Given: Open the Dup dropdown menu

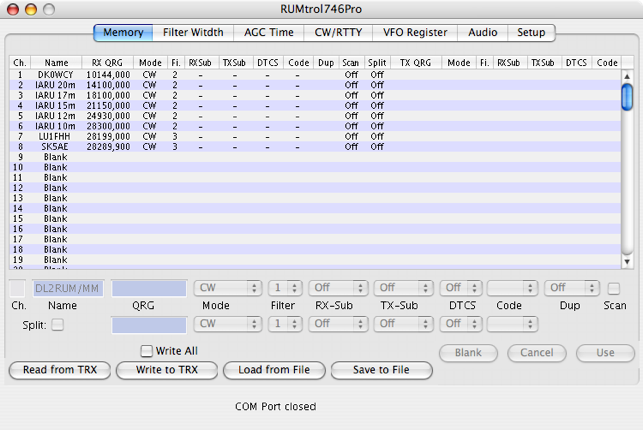Looking at the screenshot, I should pos(572,288).
